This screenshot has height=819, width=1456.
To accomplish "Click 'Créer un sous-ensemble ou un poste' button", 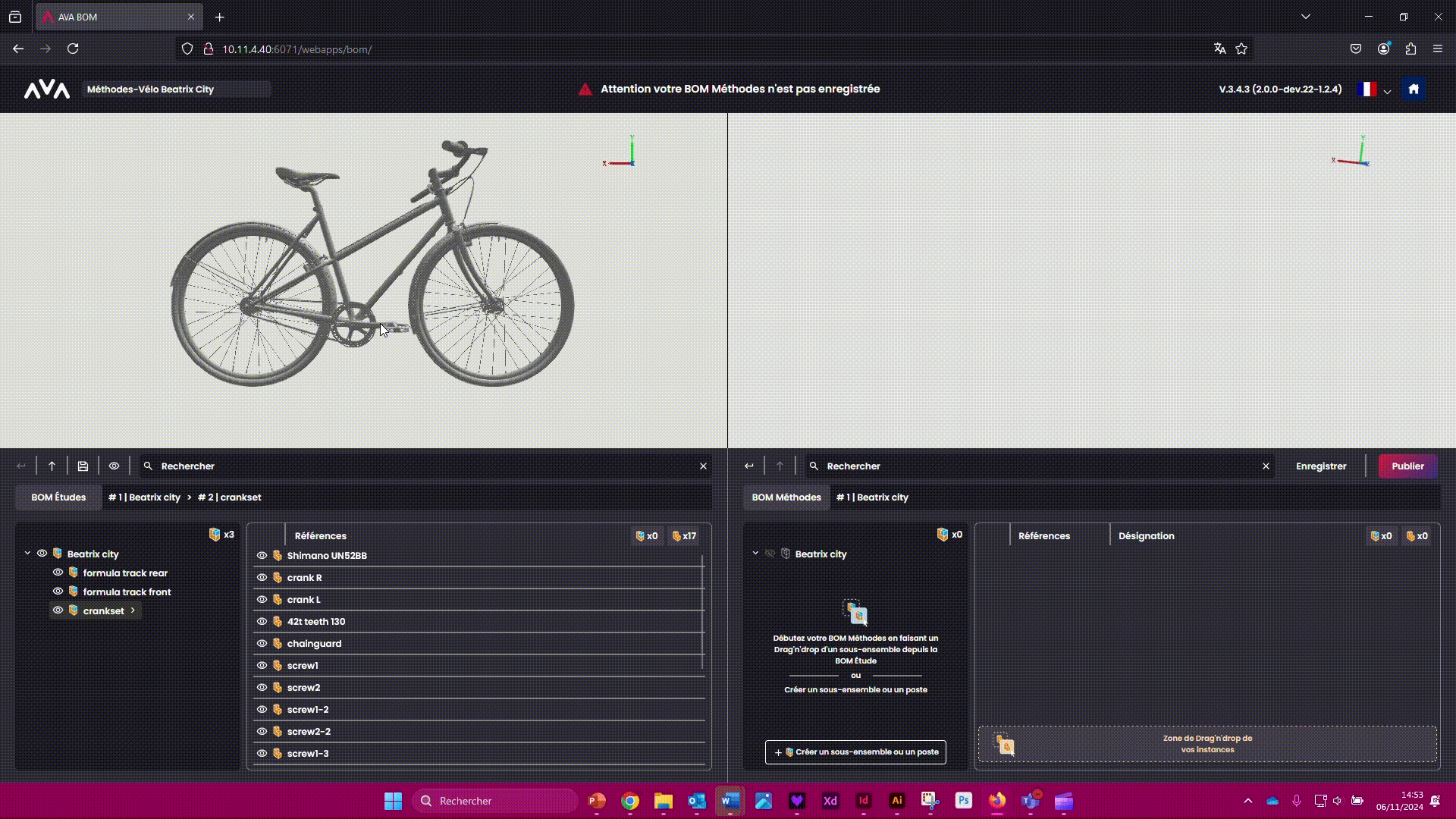I will click(855, 752).
